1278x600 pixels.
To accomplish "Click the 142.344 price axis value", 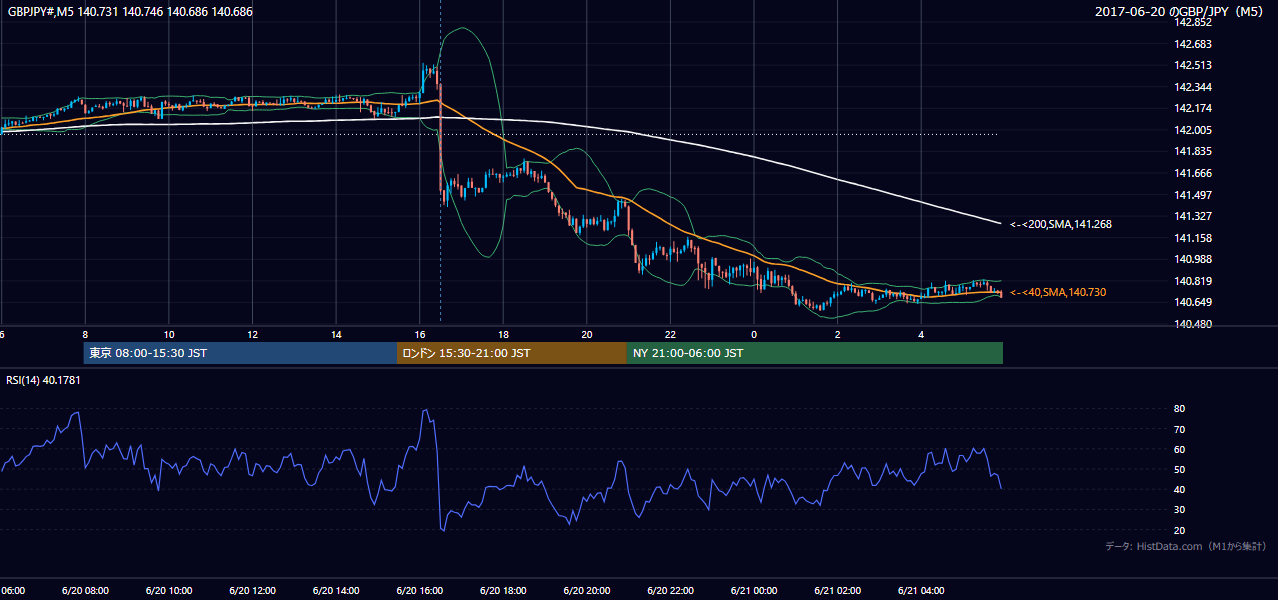I will tap(1194, 88).
